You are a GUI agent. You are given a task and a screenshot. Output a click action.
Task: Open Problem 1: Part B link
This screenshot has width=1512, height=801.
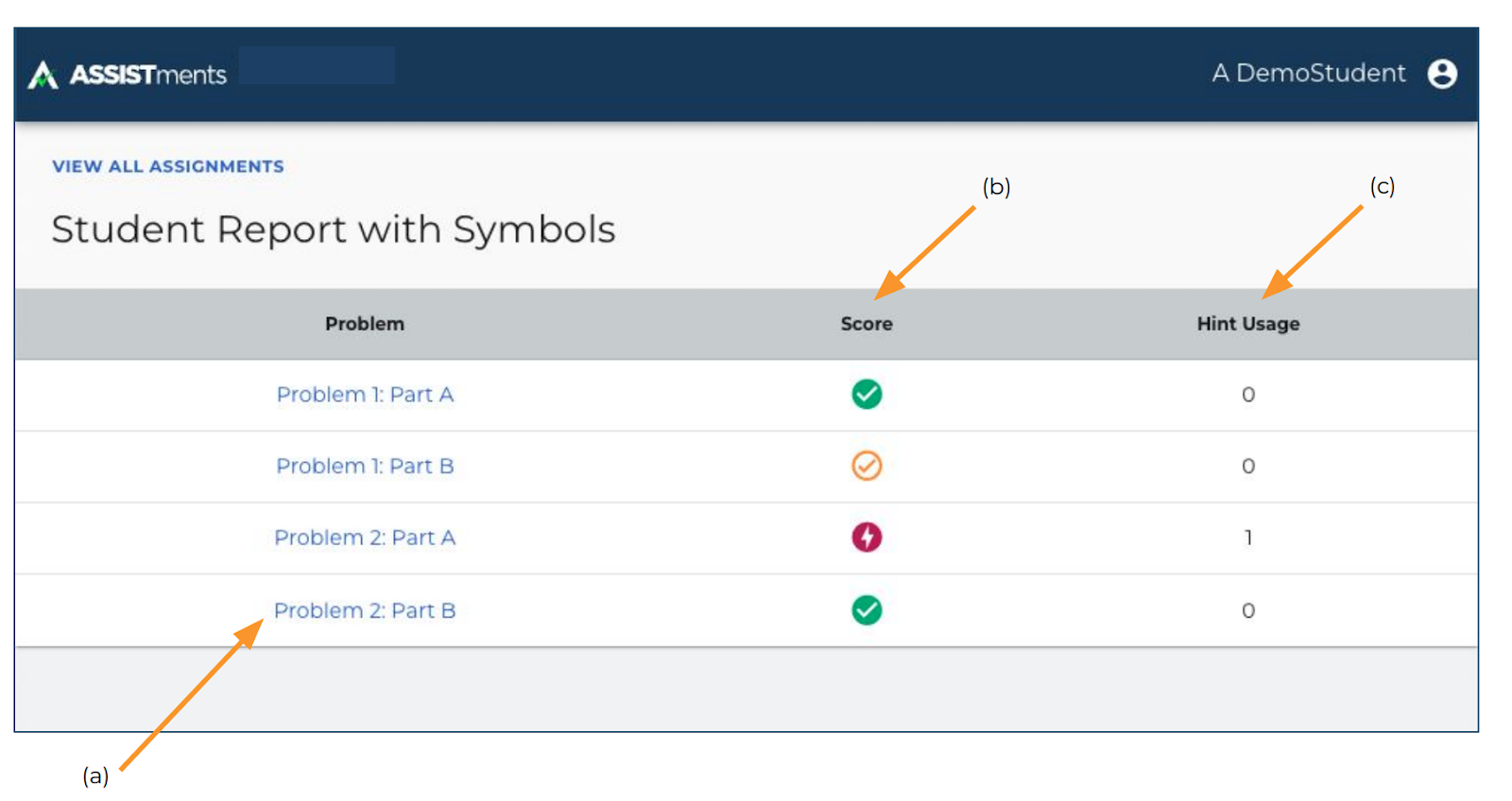[x=365, y=467]
